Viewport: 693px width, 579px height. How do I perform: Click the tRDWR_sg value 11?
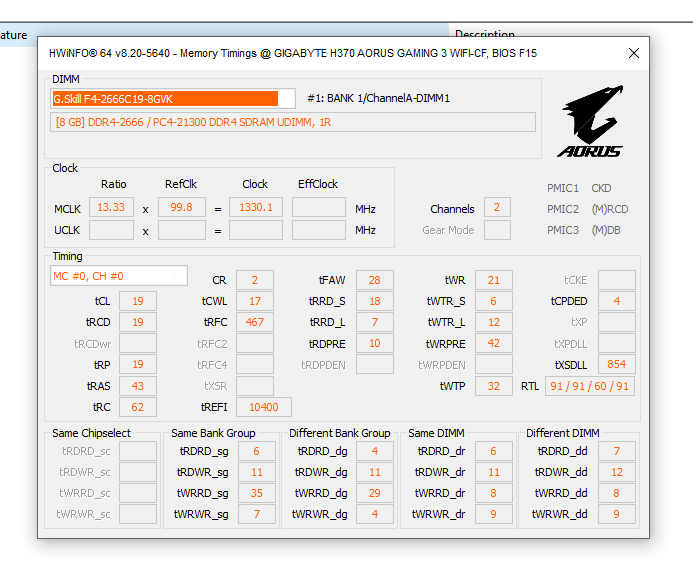[256, 472]
